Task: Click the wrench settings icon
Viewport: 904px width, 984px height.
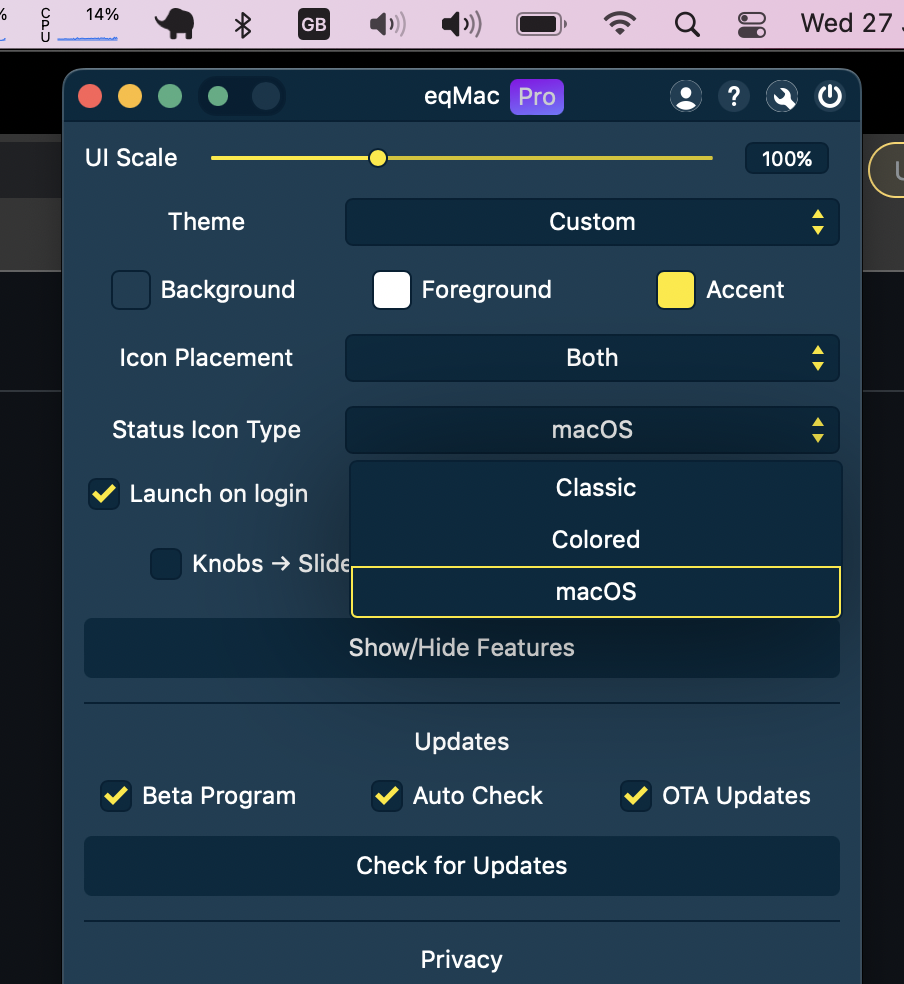Action: [782, 97]
